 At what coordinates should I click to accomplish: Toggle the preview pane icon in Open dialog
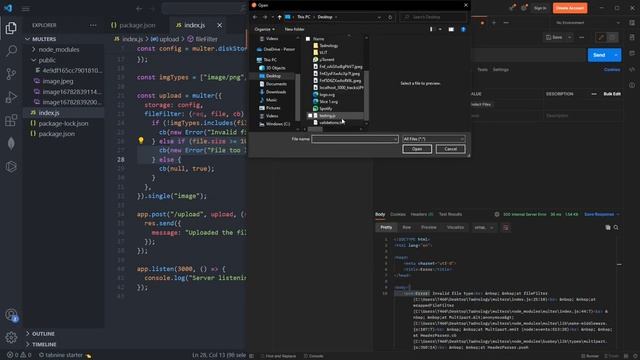coord(451,29)
